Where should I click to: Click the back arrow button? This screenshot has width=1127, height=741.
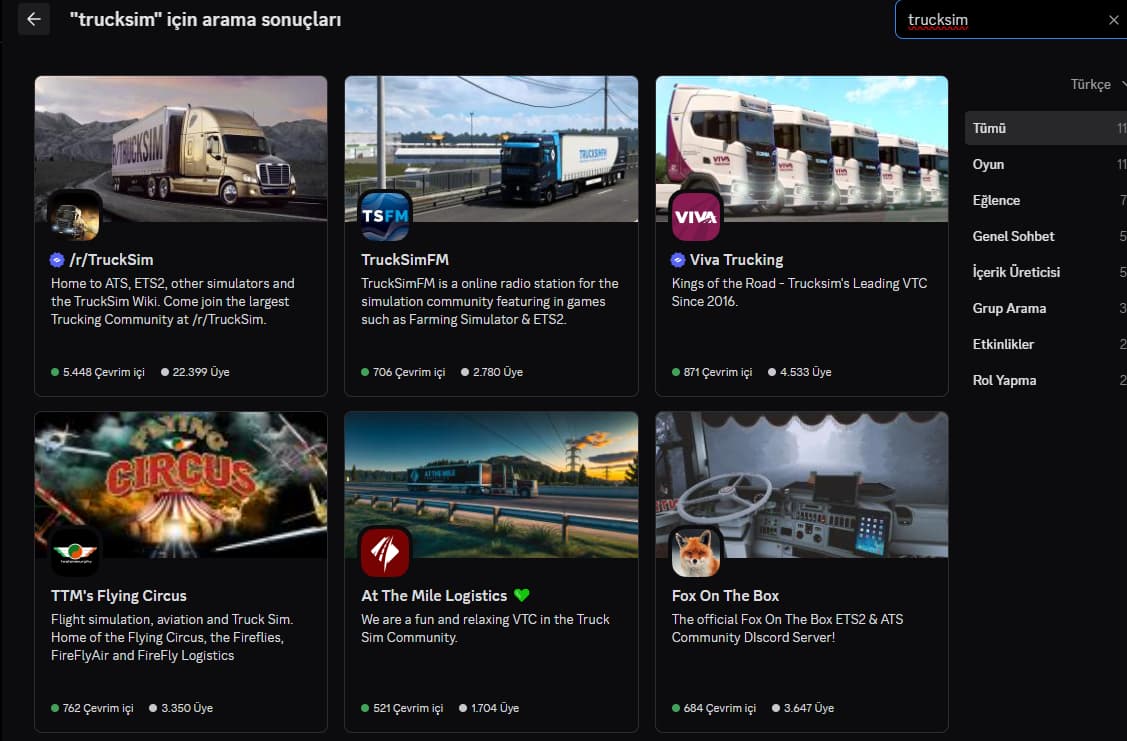[35, 19]
